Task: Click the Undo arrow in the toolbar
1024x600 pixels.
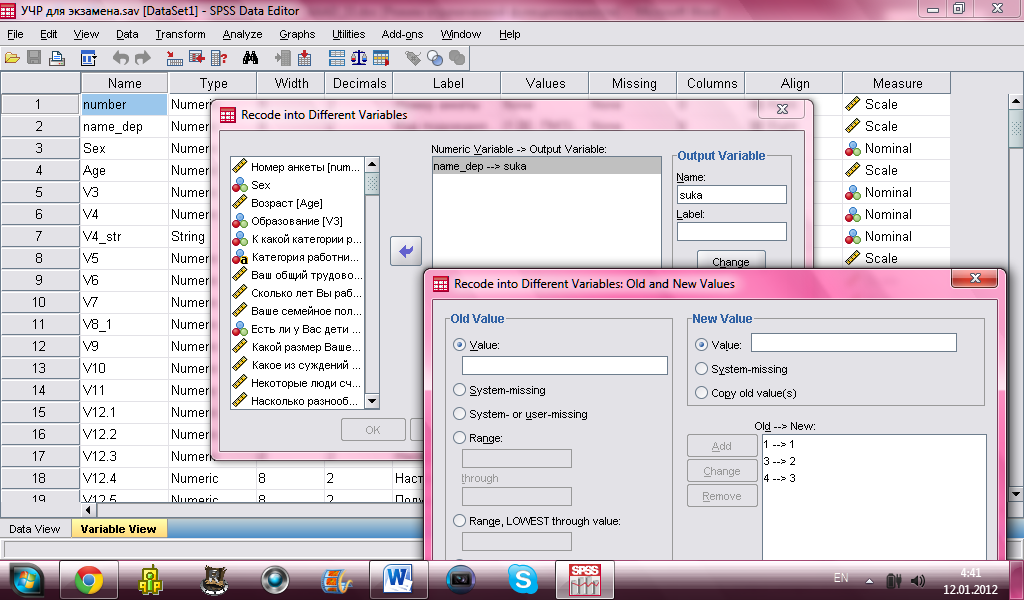Action: [120, 58]
